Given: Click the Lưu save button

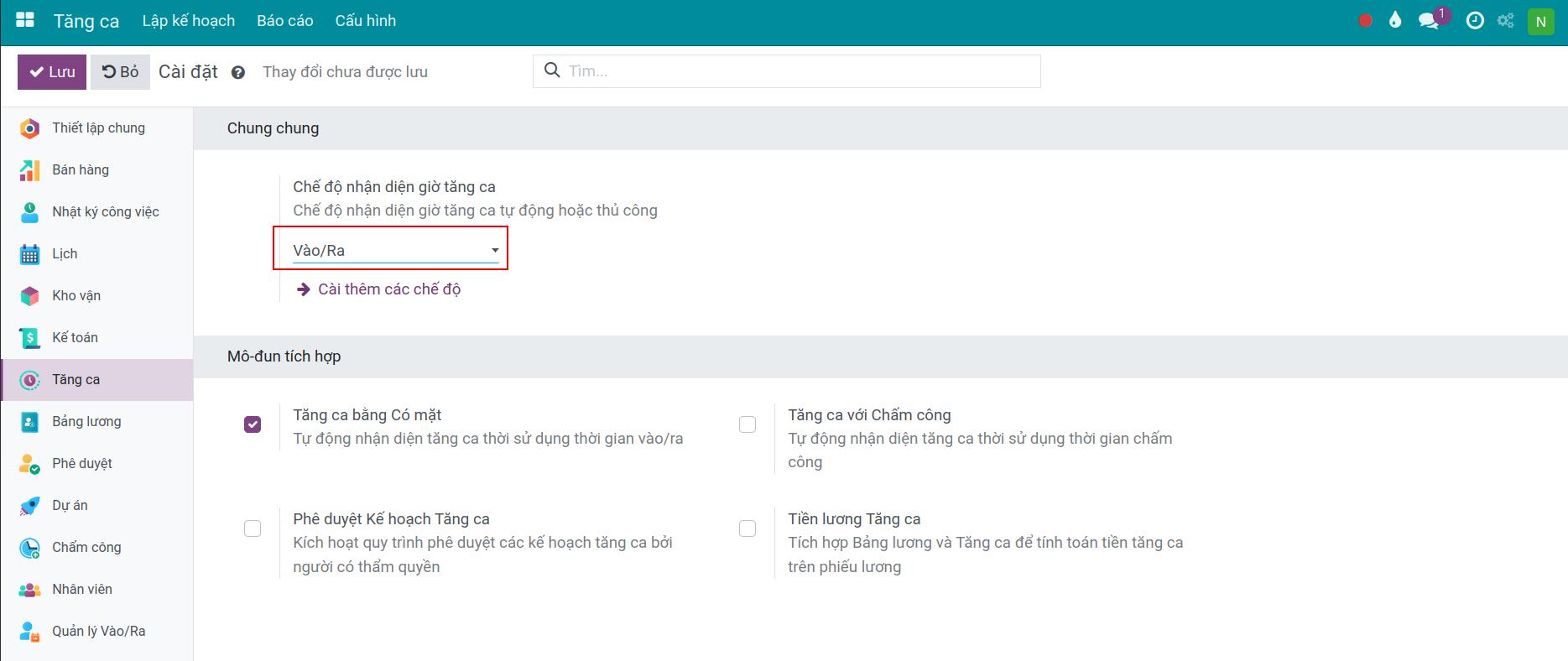Looking at the screenshot, I should point(52,72).
